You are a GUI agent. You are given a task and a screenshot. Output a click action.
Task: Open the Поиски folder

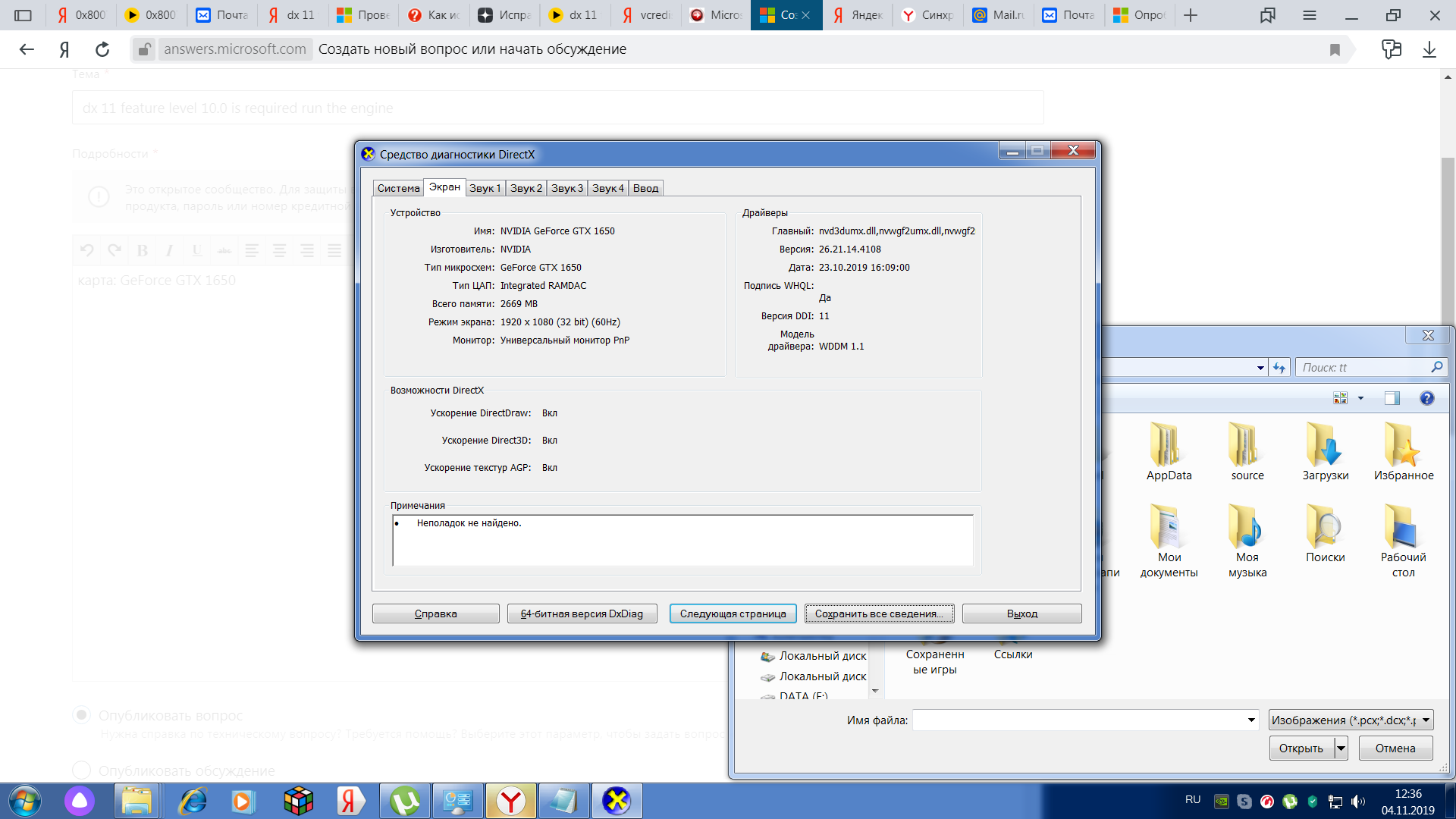1326,534
